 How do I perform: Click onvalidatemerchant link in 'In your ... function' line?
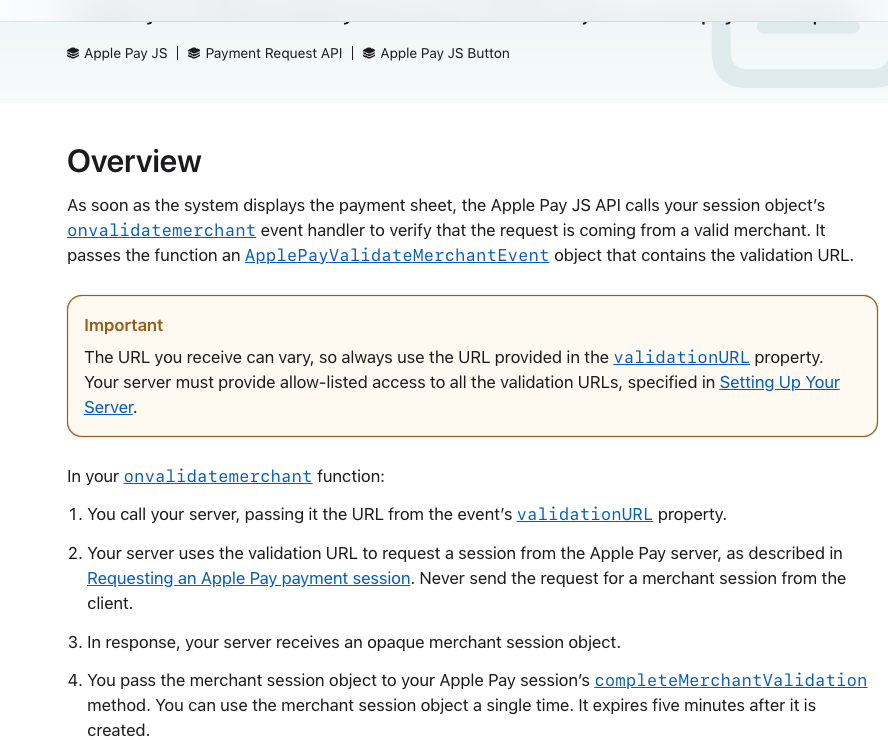[217, 476]
